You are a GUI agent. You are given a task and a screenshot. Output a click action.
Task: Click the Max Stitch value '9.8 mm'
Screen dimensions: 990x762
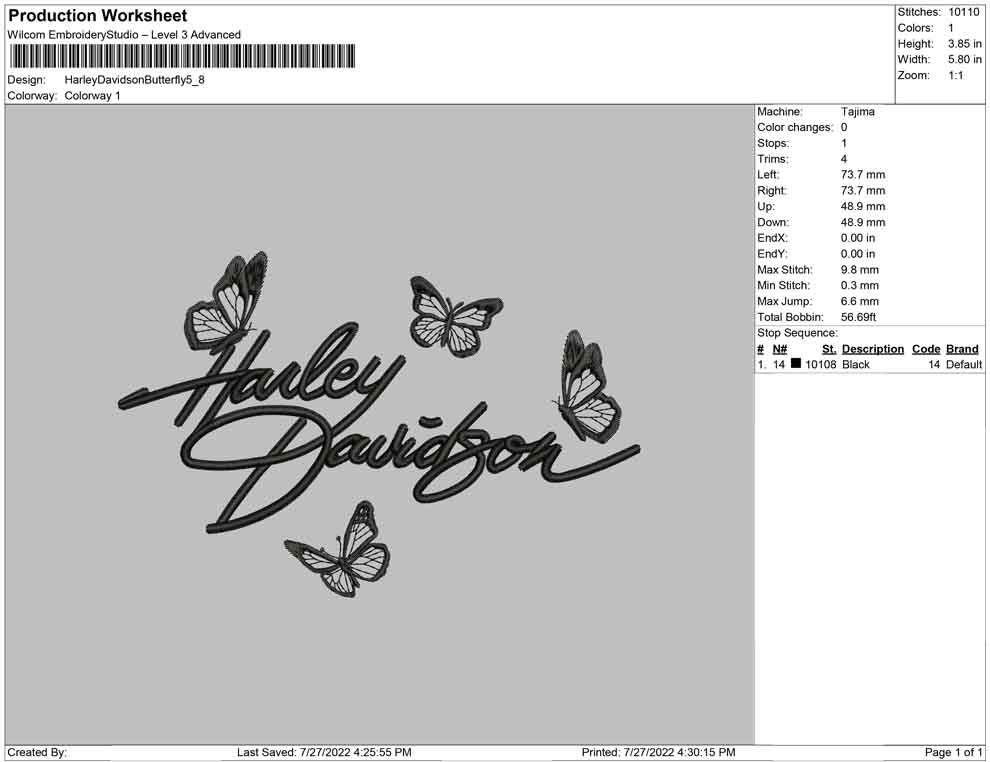(x=859, y=270)
